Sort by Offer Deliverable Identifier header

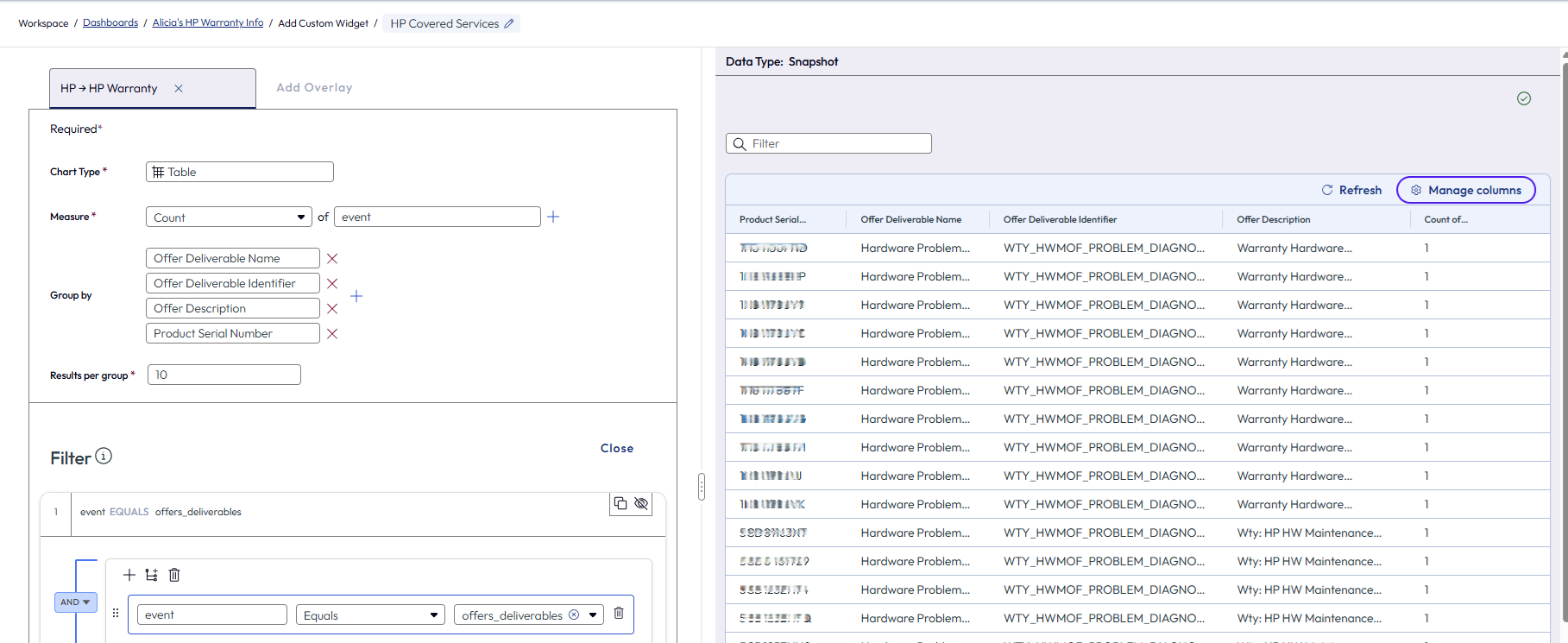coord(1060,219)
